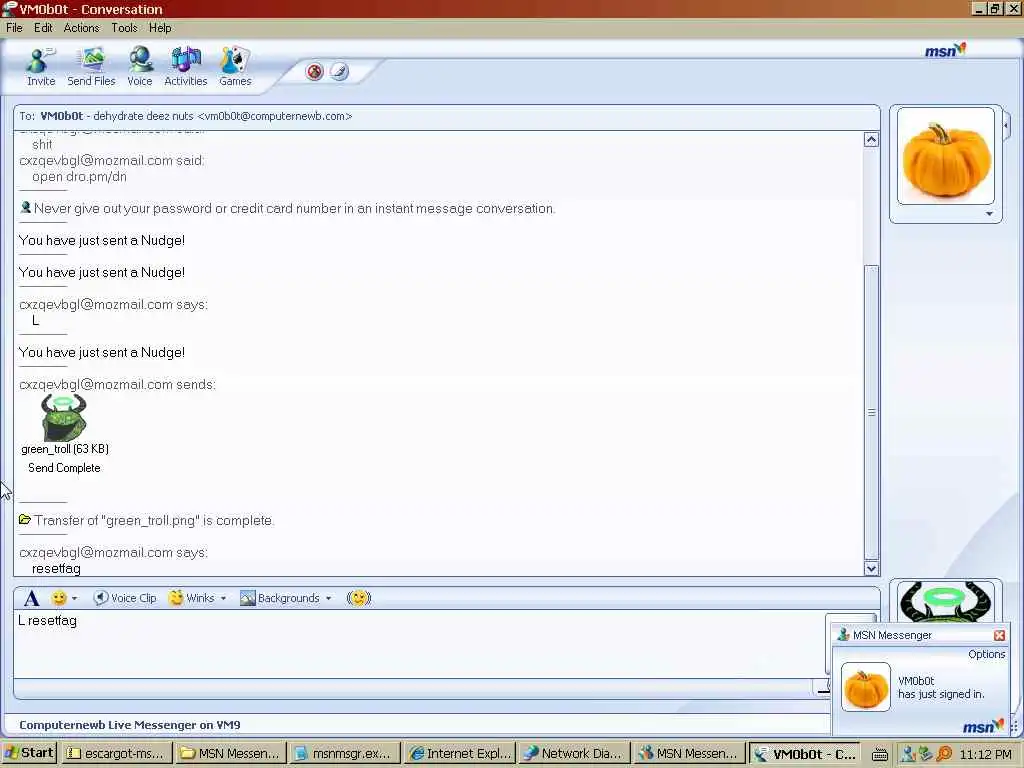
Task: Click the pumpkin display picture of the contact
Action: pos(946,157)
